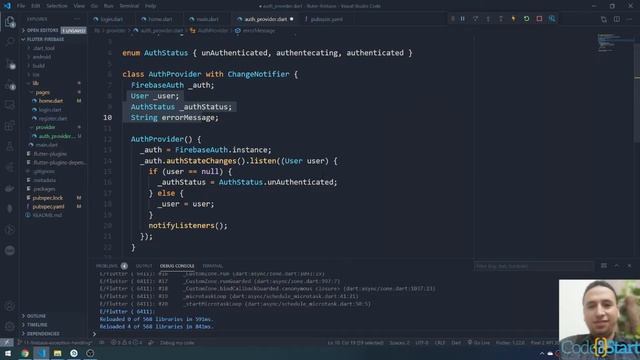
Task: Select the Debug Console panel tab
Action: (177, 266)
